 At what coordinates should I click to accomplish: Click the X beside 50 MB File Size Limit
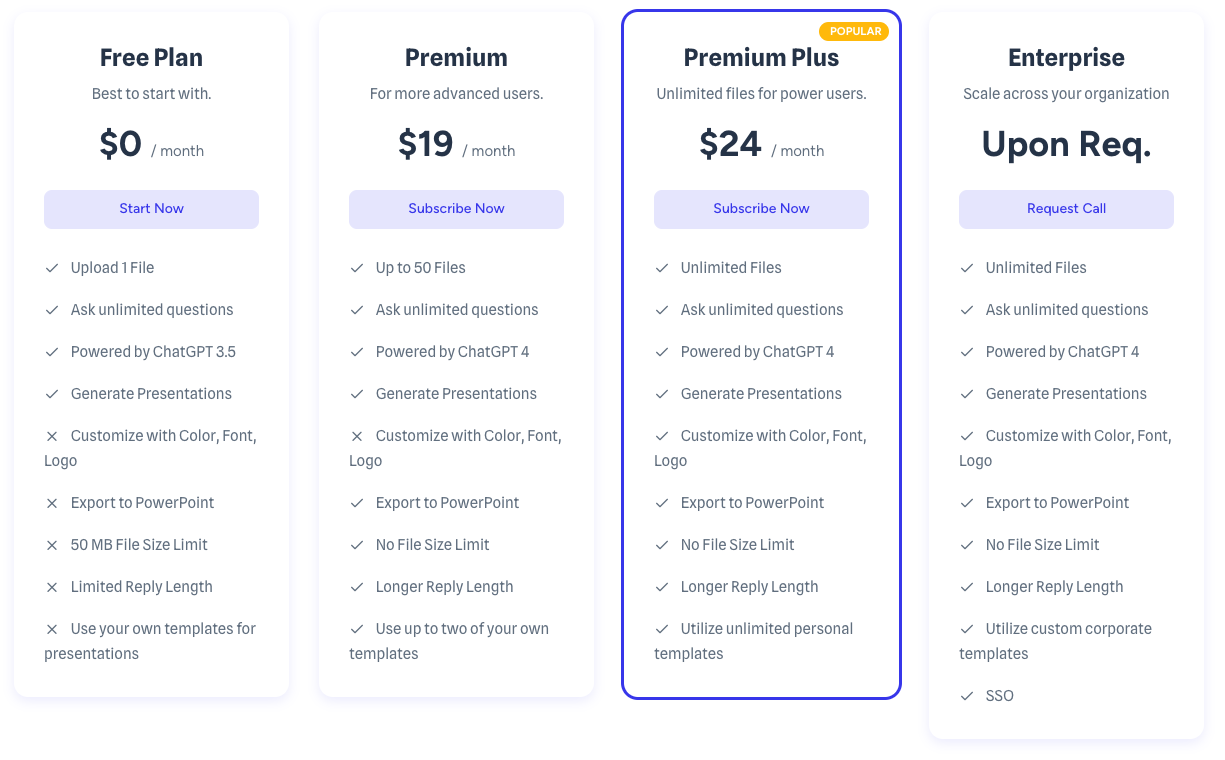(52, 545)
